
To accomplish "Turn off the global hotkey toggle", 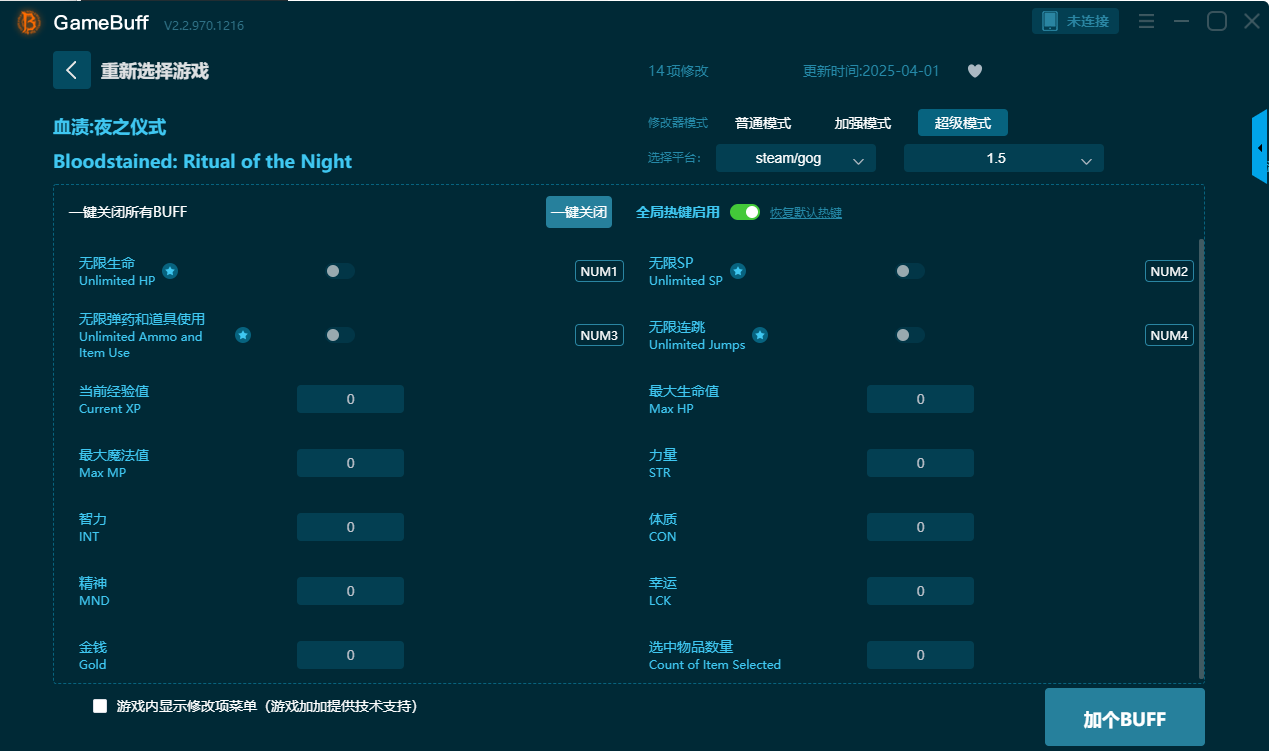I will pyautogui.click(x=744, y=212).
